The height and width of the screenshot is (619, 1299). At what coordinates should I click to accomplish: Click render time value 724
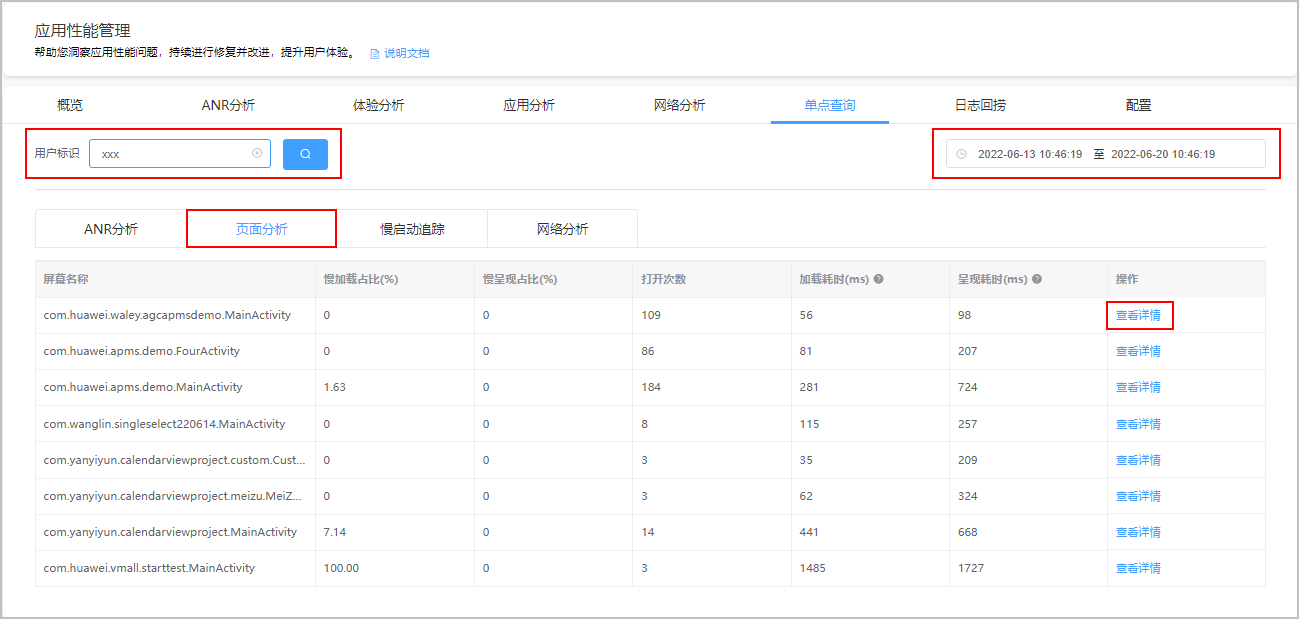coord(968,387)
